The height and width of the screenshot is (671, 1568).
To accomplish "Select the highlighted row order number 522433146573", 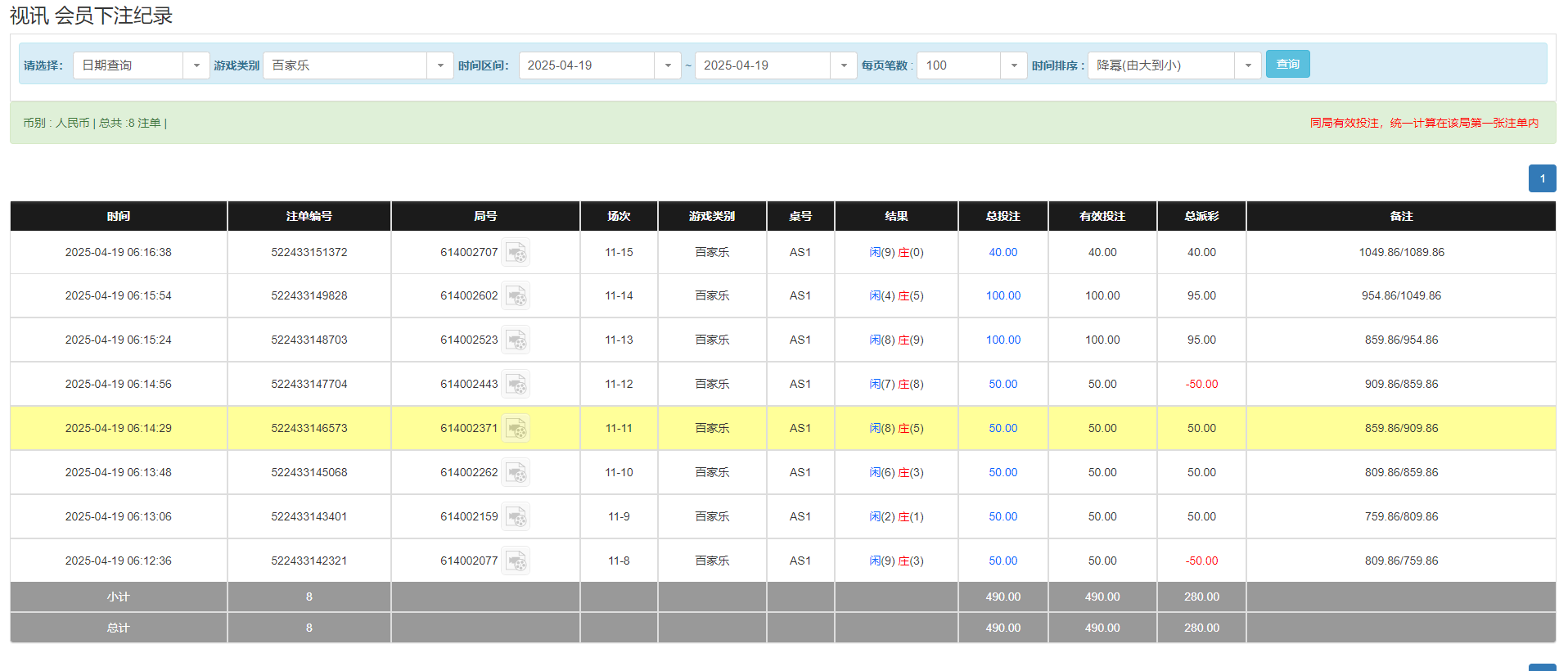I will (x=309, y=429).
